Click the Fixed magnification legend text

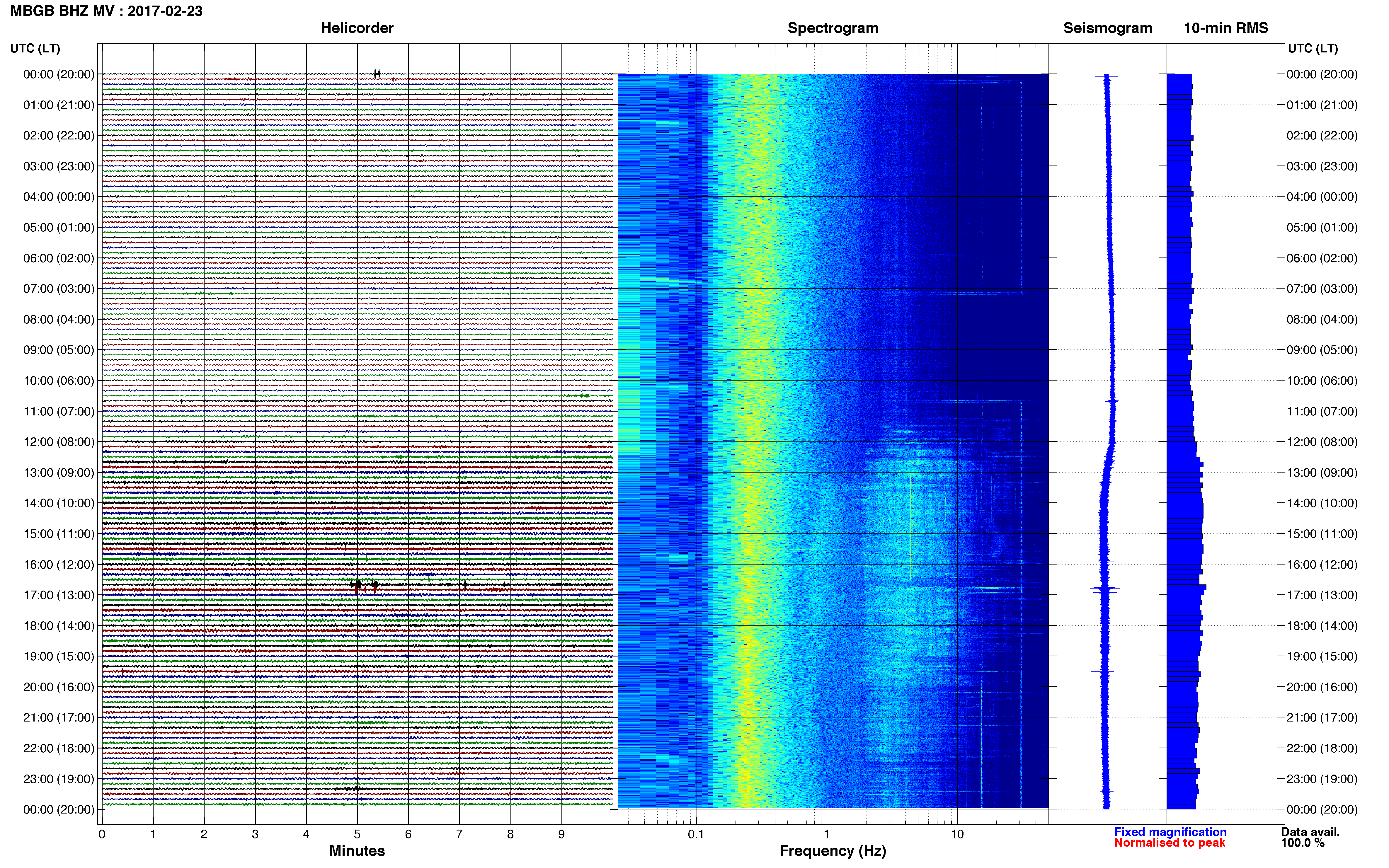tap(1170, 832)
